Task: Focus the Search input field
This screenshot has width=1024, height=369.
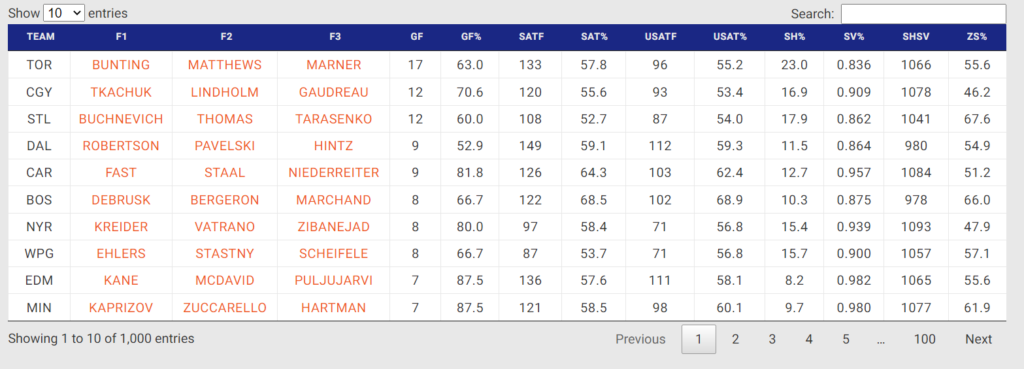Action: click(x=923, y=14)
